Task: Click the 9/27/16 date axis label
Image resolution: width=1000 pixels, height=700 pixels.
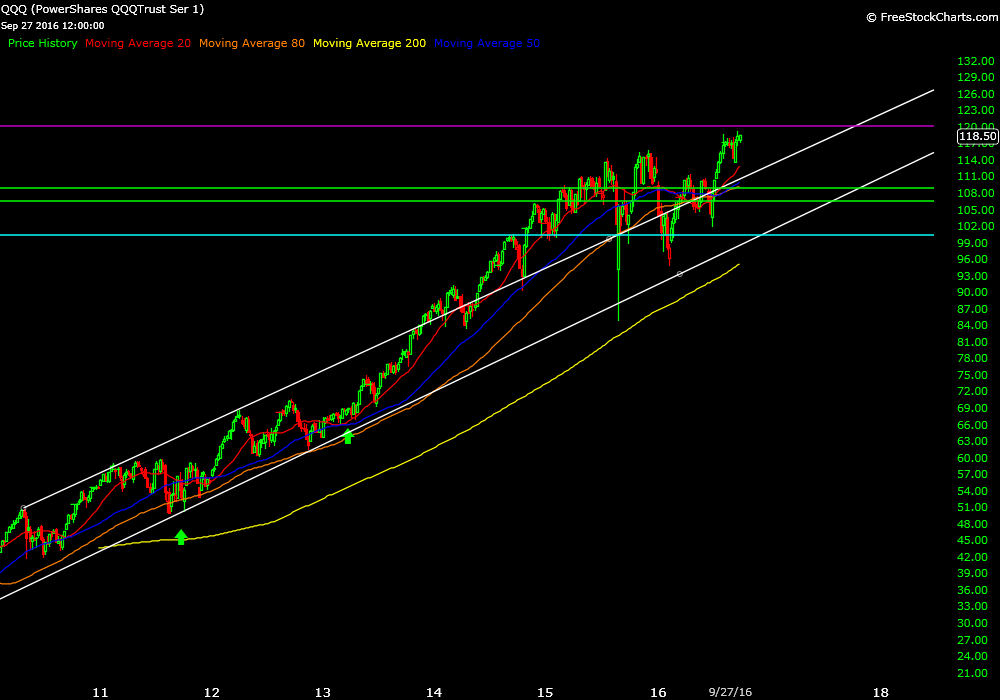Action: click(729, 691)
